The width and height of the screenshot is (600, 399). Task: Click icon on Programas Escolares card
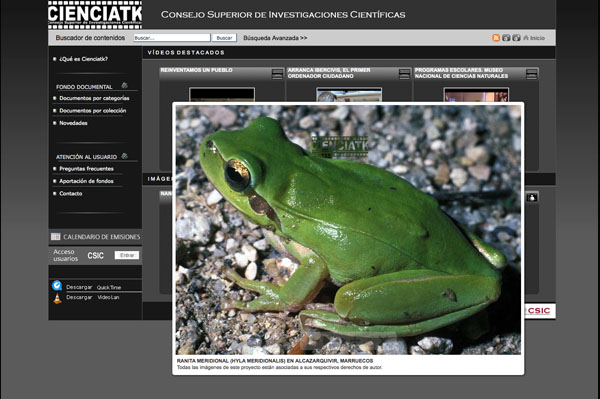pyautogui.click(x=531, y=74)
